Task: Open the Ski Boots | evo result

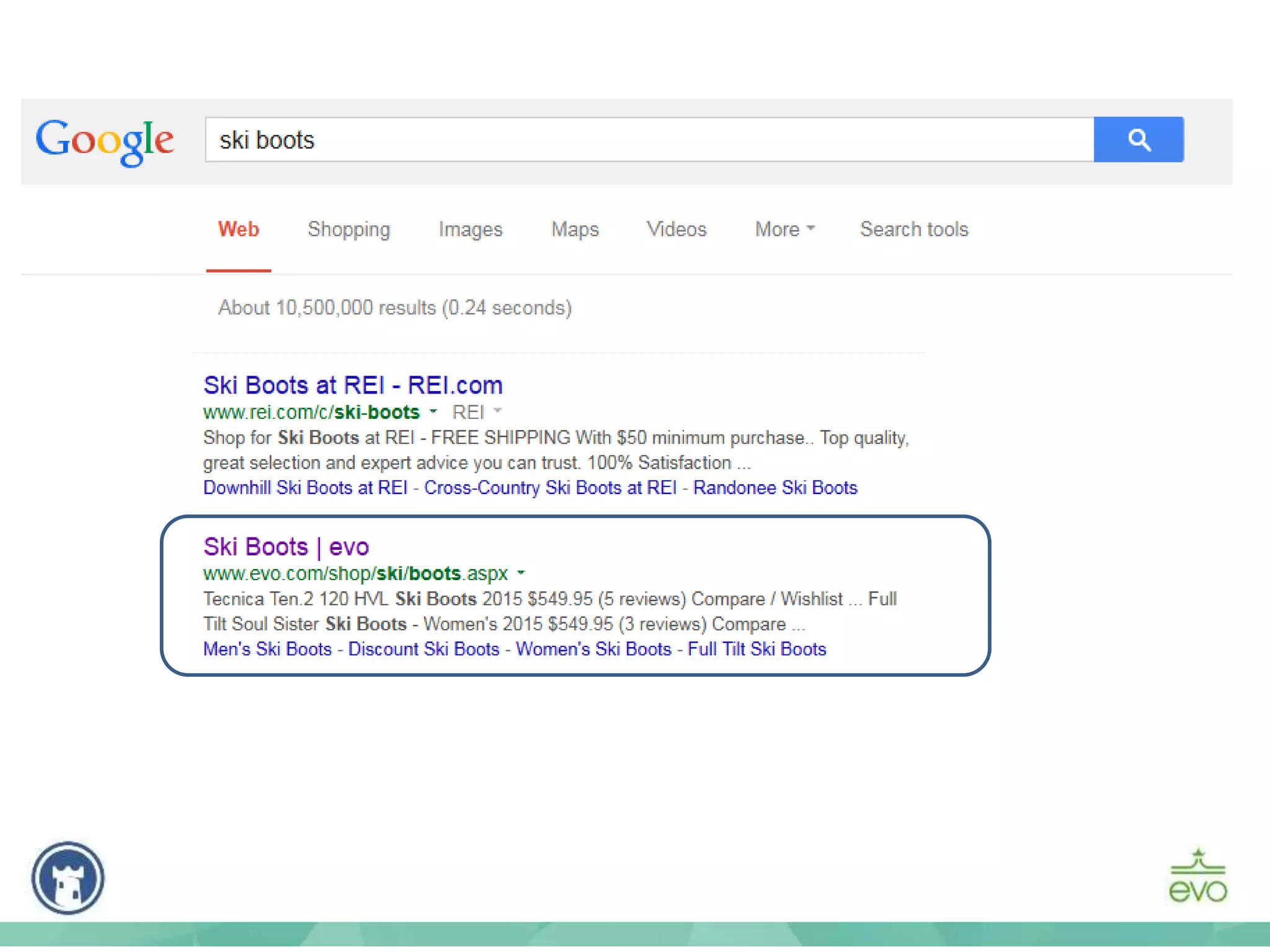Action: [x=286, y=547]
